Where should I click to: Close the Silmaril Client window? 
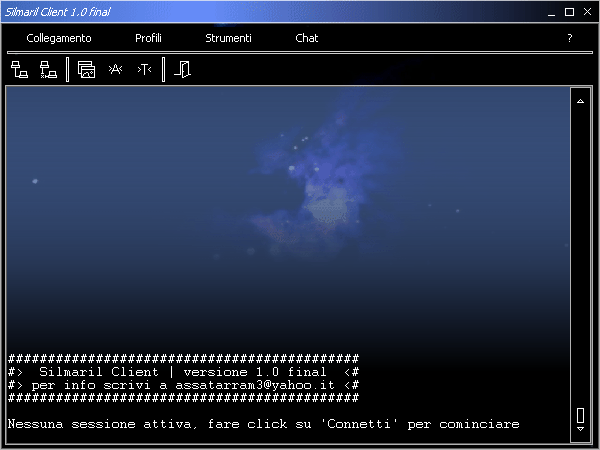pos(587,12)
